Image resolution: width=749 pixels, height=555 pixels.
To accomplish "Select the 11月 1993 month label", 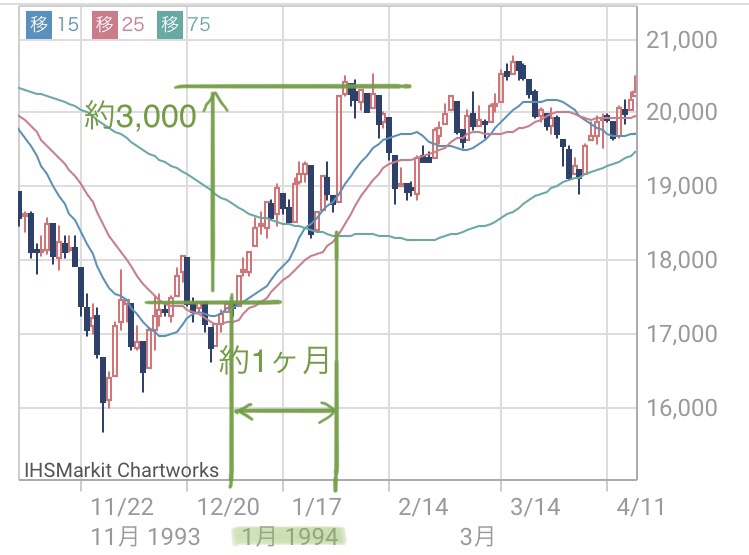I will pos(145,536).
